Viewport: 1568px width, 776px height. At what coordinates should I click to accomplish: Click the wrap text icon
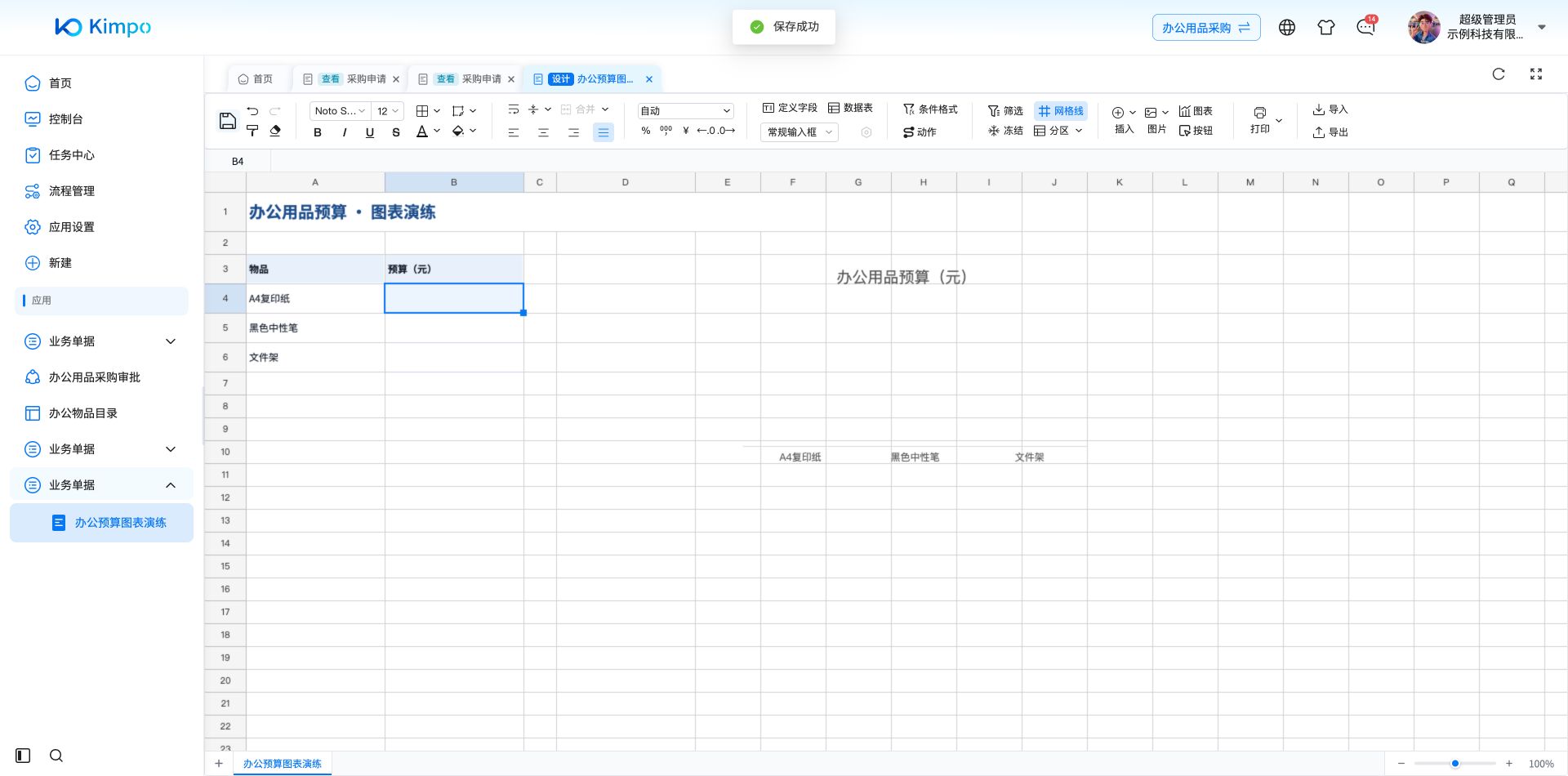(514, 109)
